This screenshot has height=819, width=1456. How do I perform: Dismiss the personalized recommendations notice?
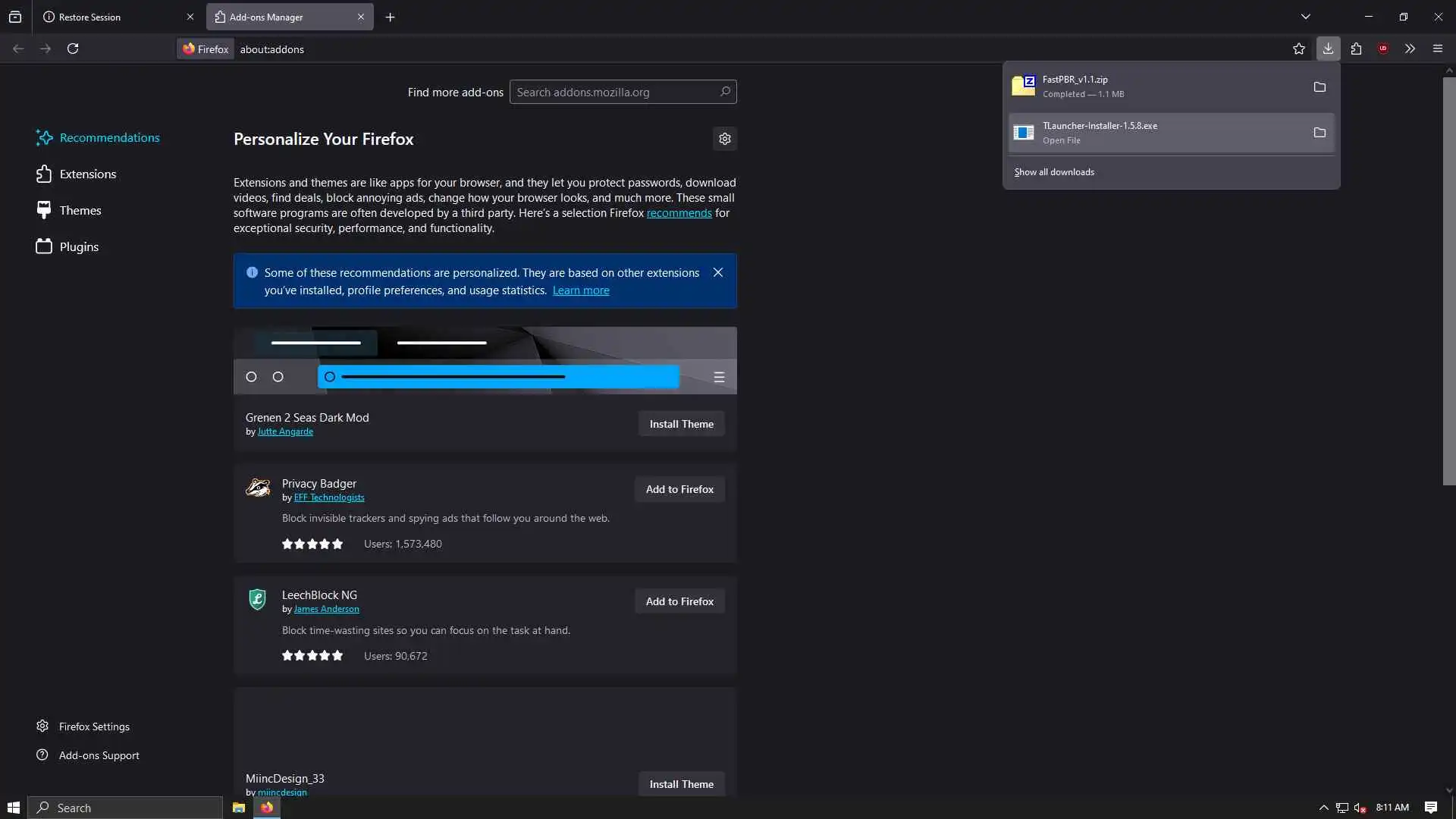point(717,272)
